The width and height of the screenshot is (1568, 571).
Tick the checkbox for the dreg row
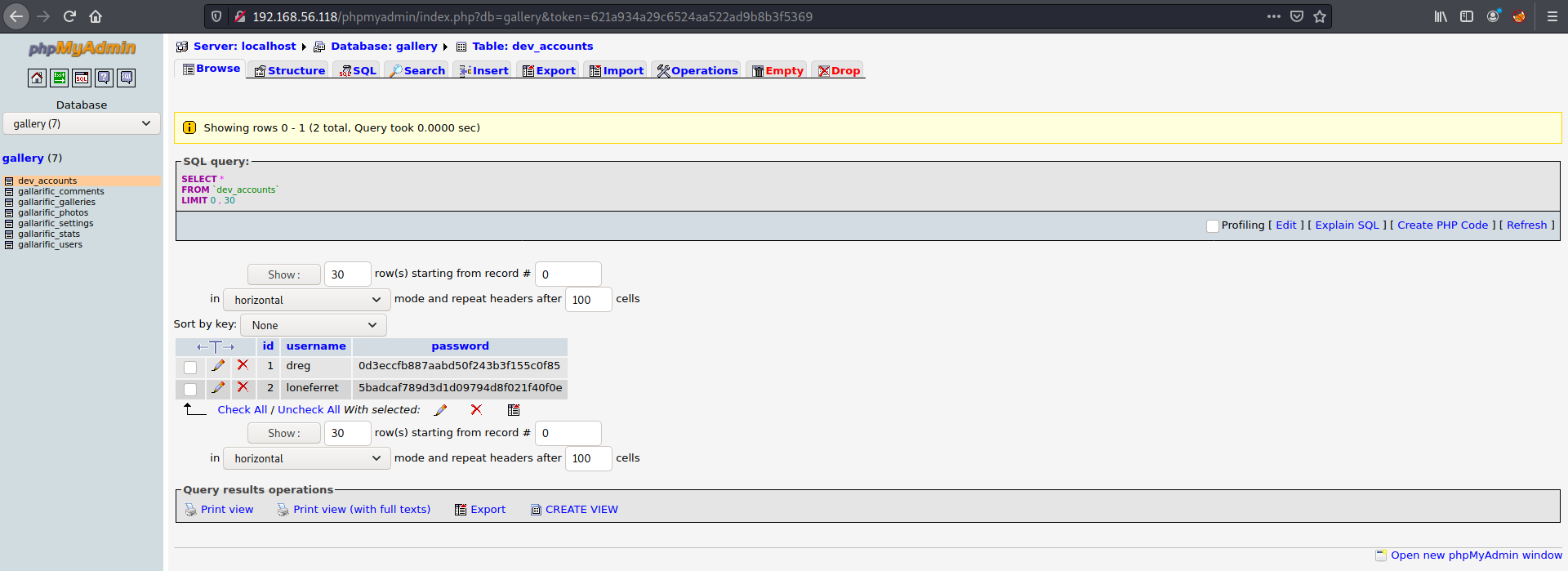[190, 367]
